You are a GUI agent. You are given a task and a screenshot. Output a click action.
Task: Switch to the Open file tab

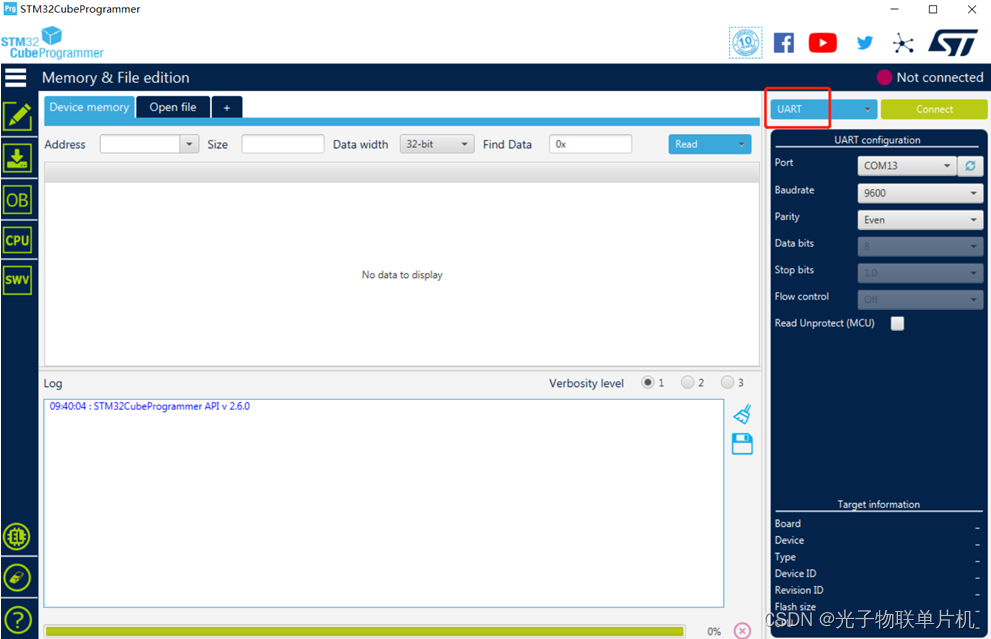[x=173, y=107]
